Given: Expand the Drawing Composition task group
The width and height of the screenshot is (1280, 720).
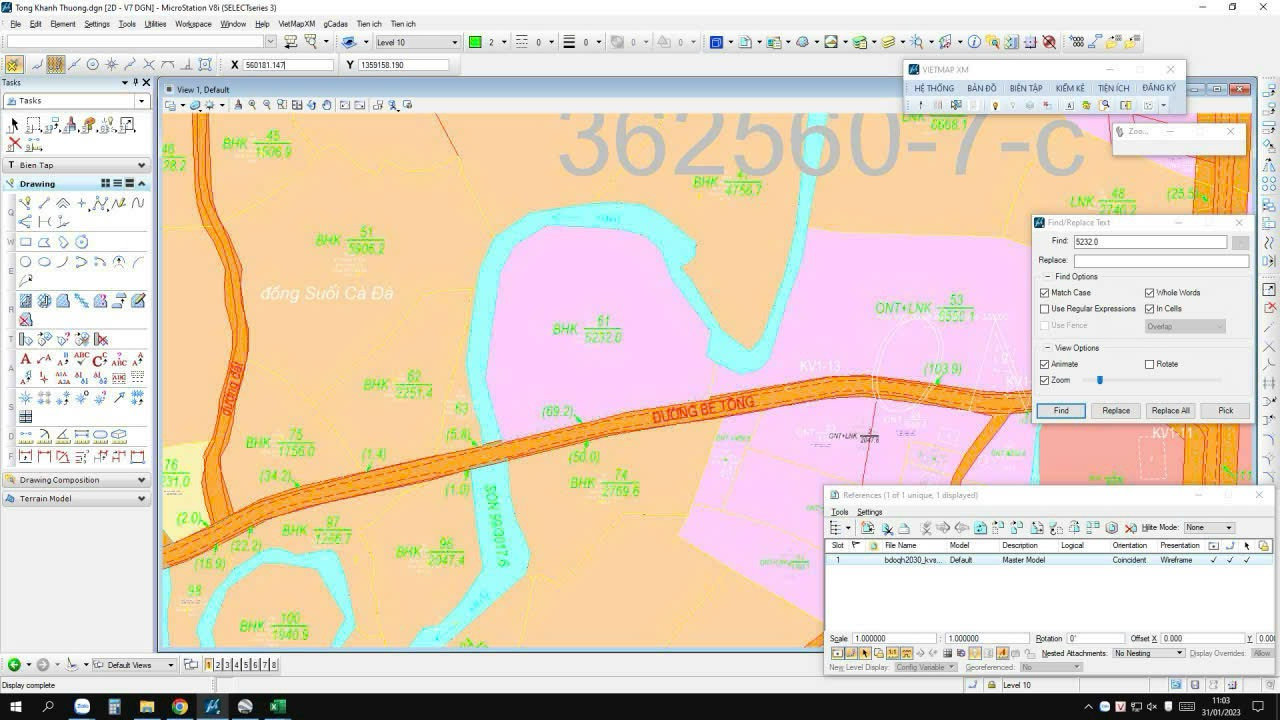Looking at the screenshot, I should pos(76,480).
